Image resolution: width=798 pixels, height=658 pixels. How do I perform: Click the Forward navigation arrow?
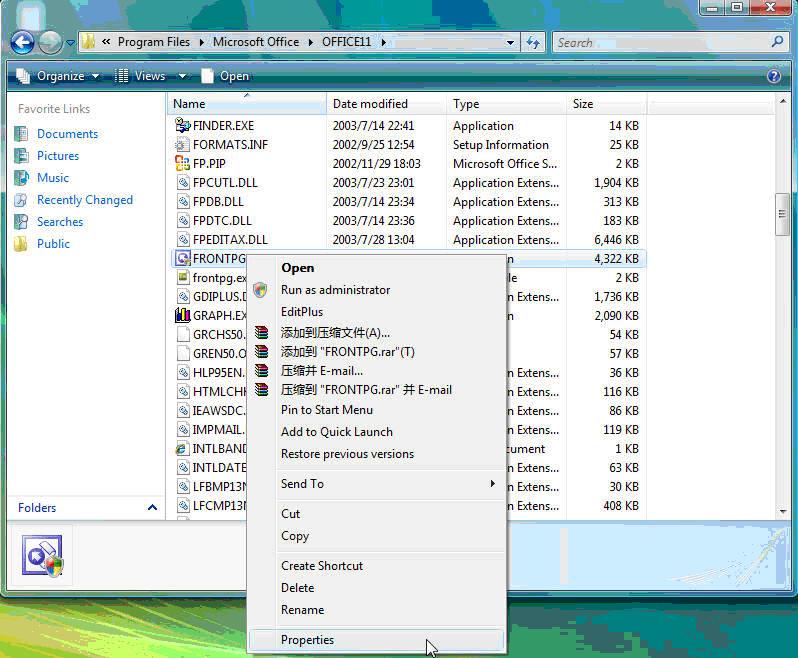50,42
